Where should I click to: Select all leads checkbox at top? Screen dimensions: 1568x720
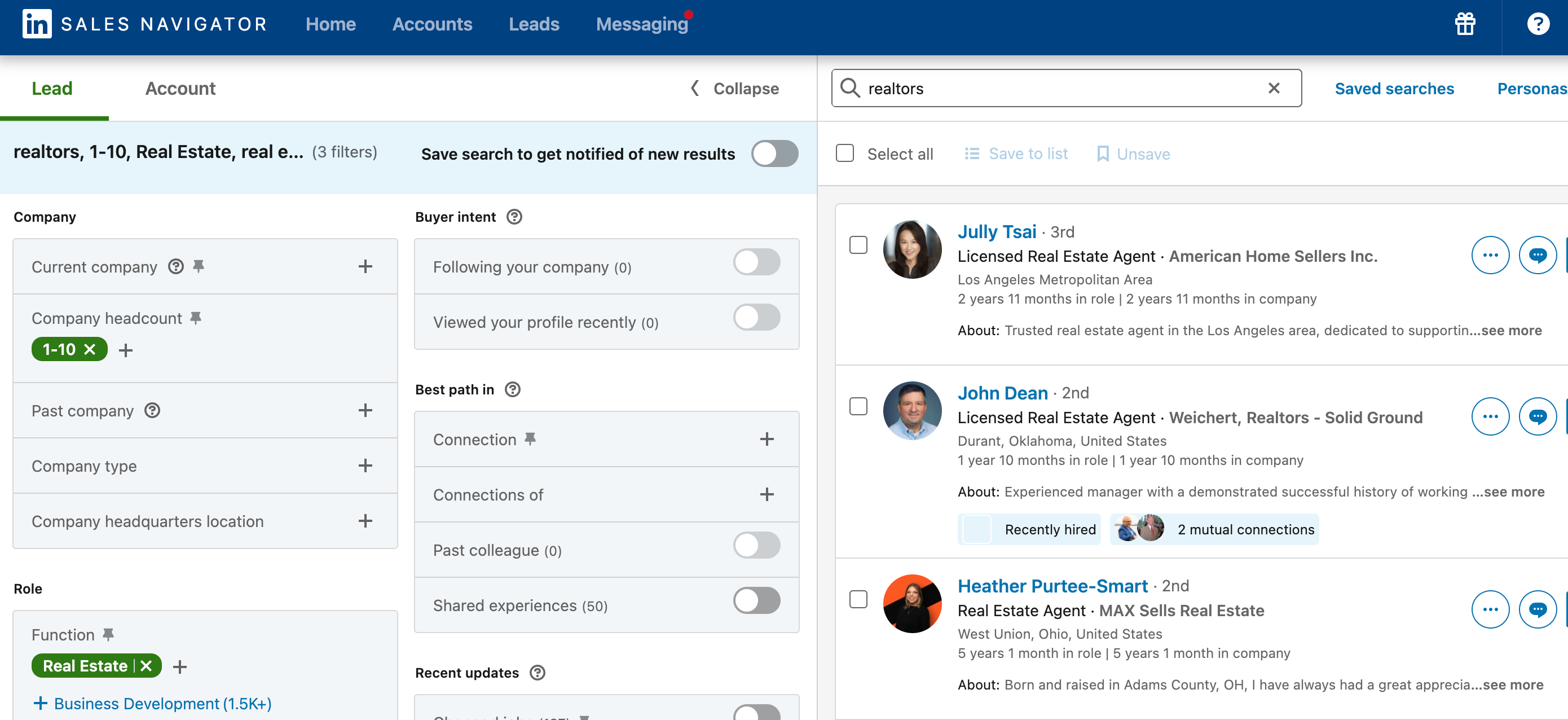(845, 153)
